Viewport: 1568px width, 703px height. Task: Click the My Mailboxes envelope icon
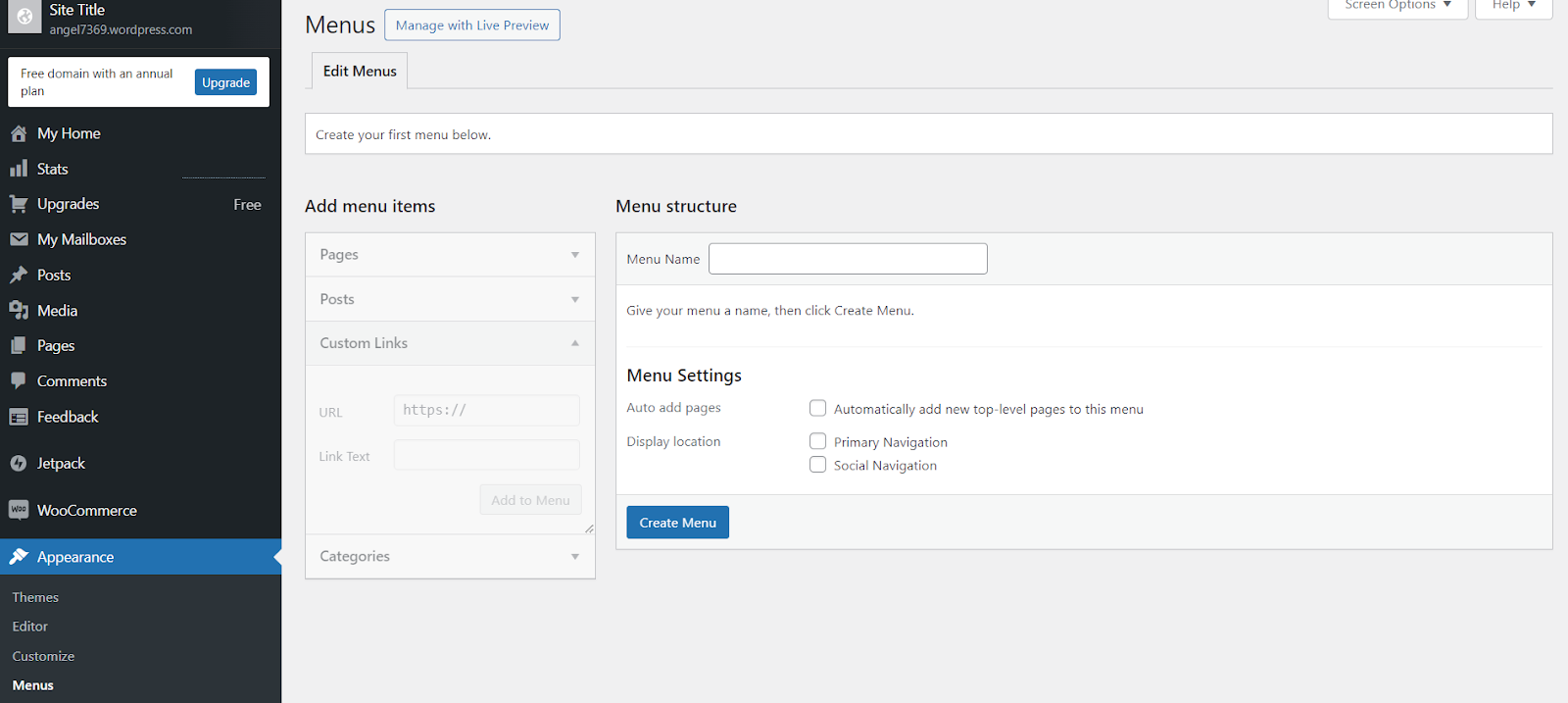tap(19, 239)
